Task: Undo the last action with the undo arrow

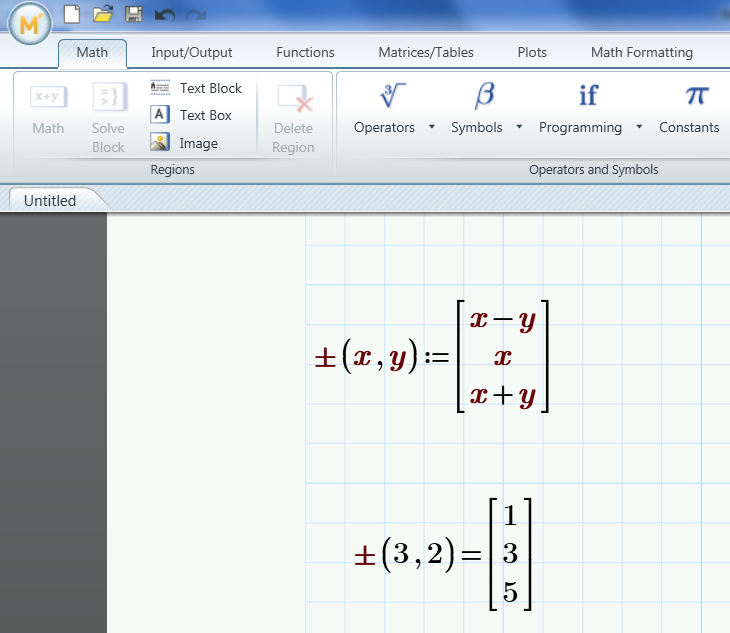Action: click(x=164, y=14)
